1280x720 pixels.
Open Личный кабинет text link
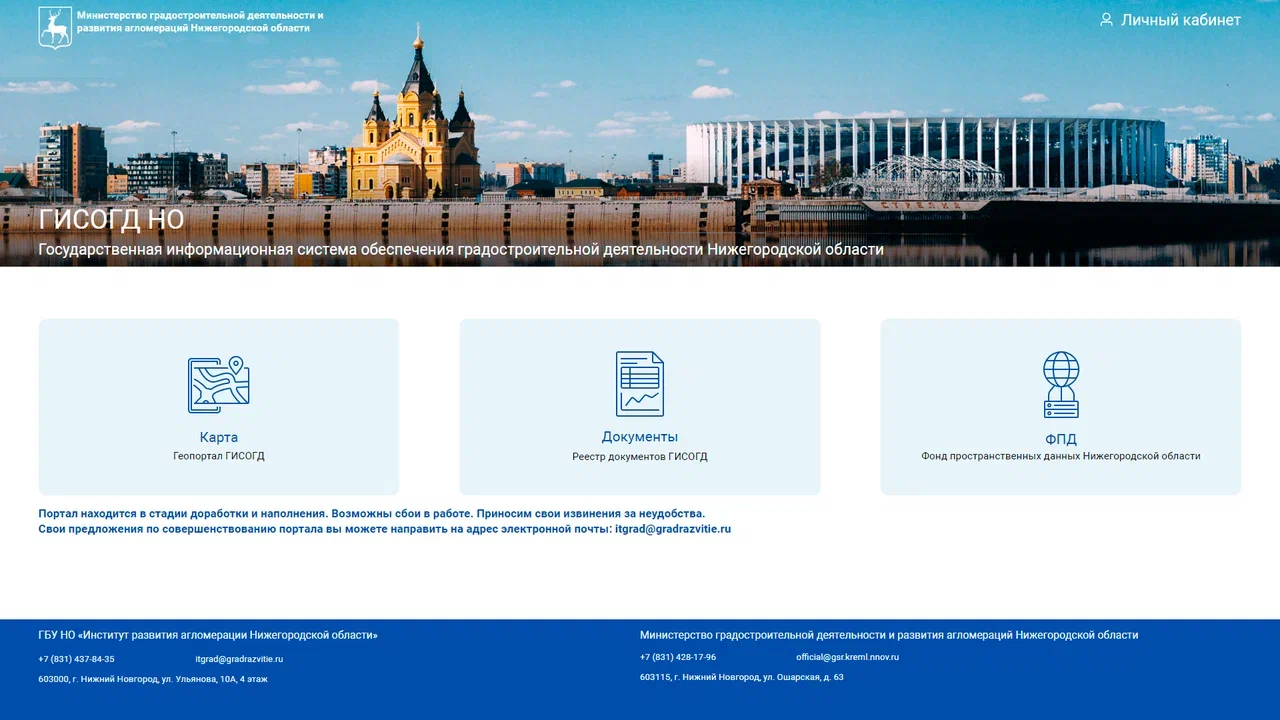tap(1180, 20)
